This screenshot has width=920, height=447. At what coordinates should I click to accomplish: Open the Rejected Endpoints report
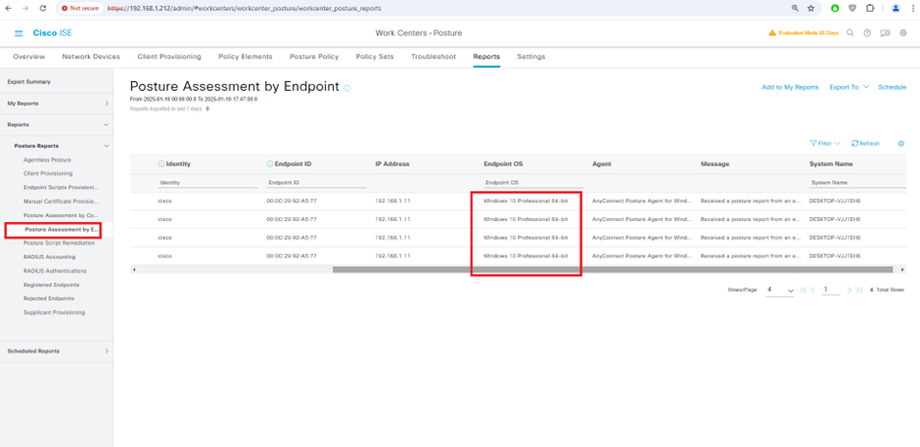tap(49, 298)
